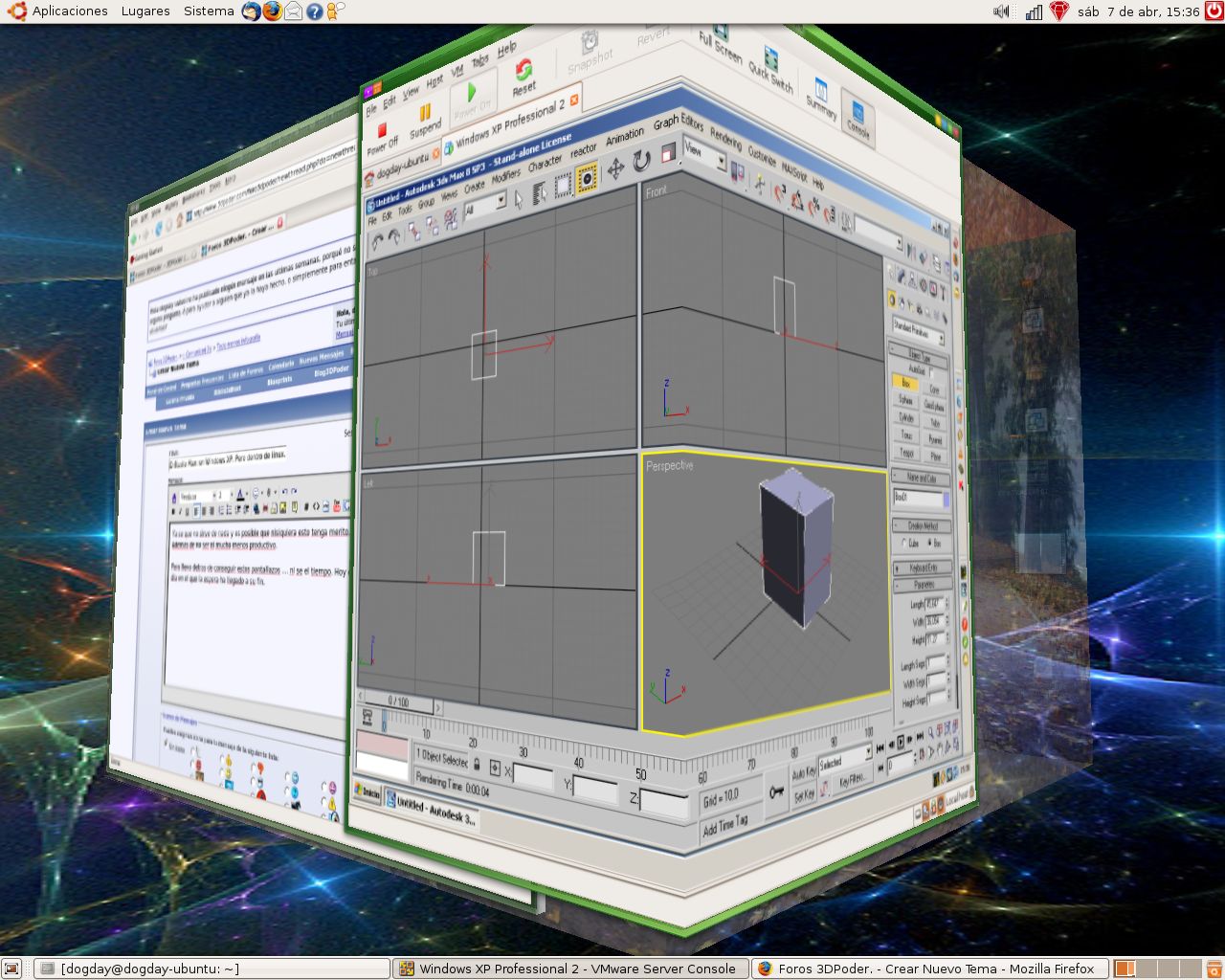
Task: Click the 0 / 100 time slider
Action: coord(398,702)
